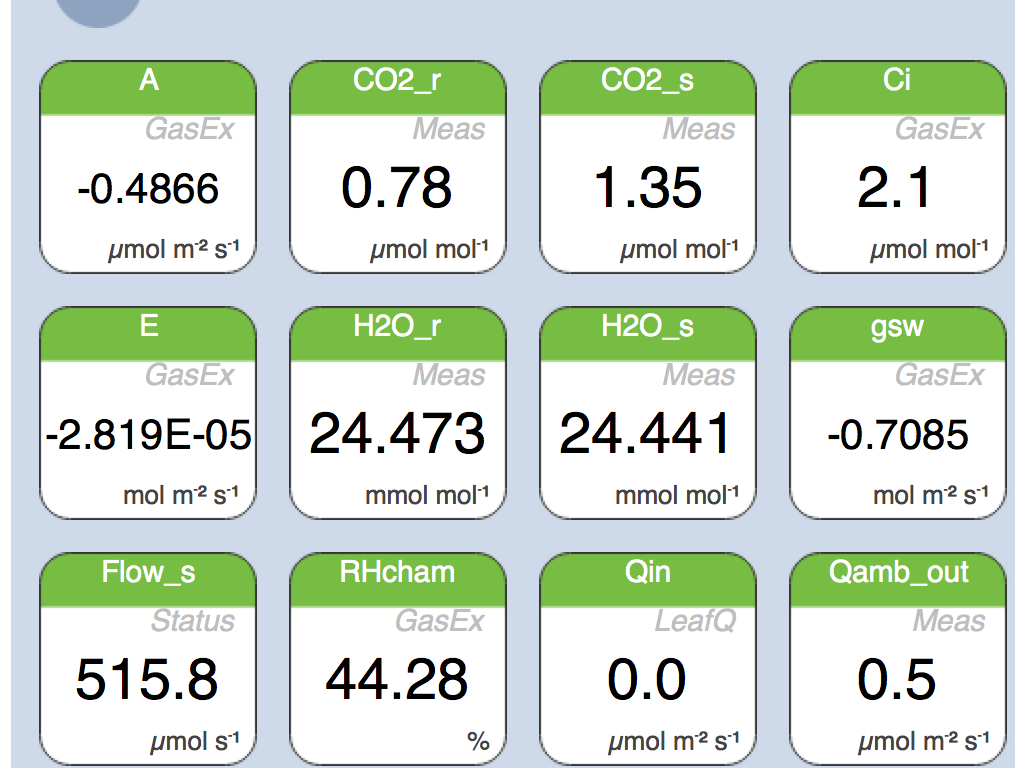Screen dimensions: 1022x768
Task: Click the 44.28 RHcham percentage value
Action: coord(397,681)
